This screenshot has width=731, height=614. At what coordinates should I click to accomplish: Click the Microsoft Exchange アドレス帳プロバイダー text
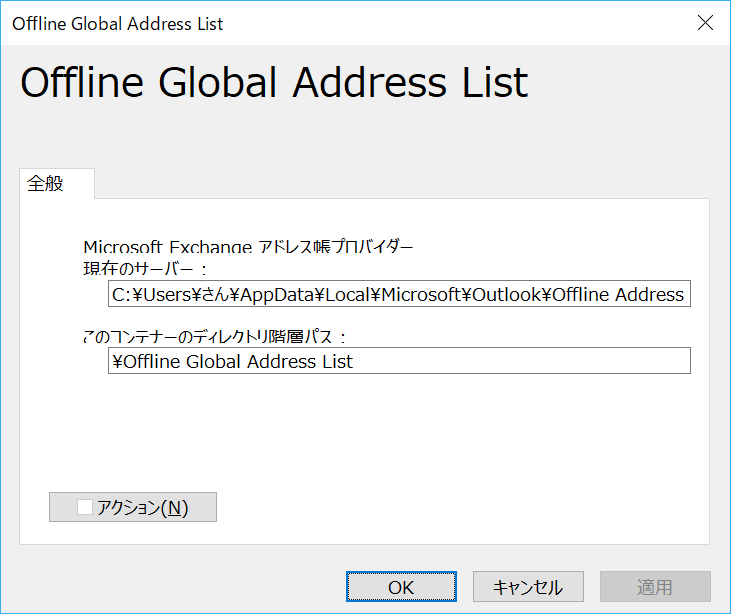tap(248, 247)
